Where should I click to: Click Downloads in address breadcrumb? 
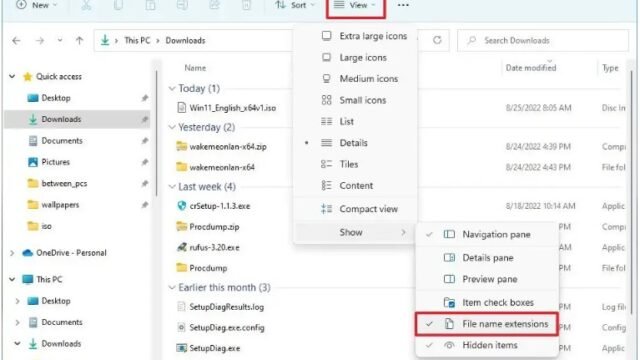click(x=185, y=40)
